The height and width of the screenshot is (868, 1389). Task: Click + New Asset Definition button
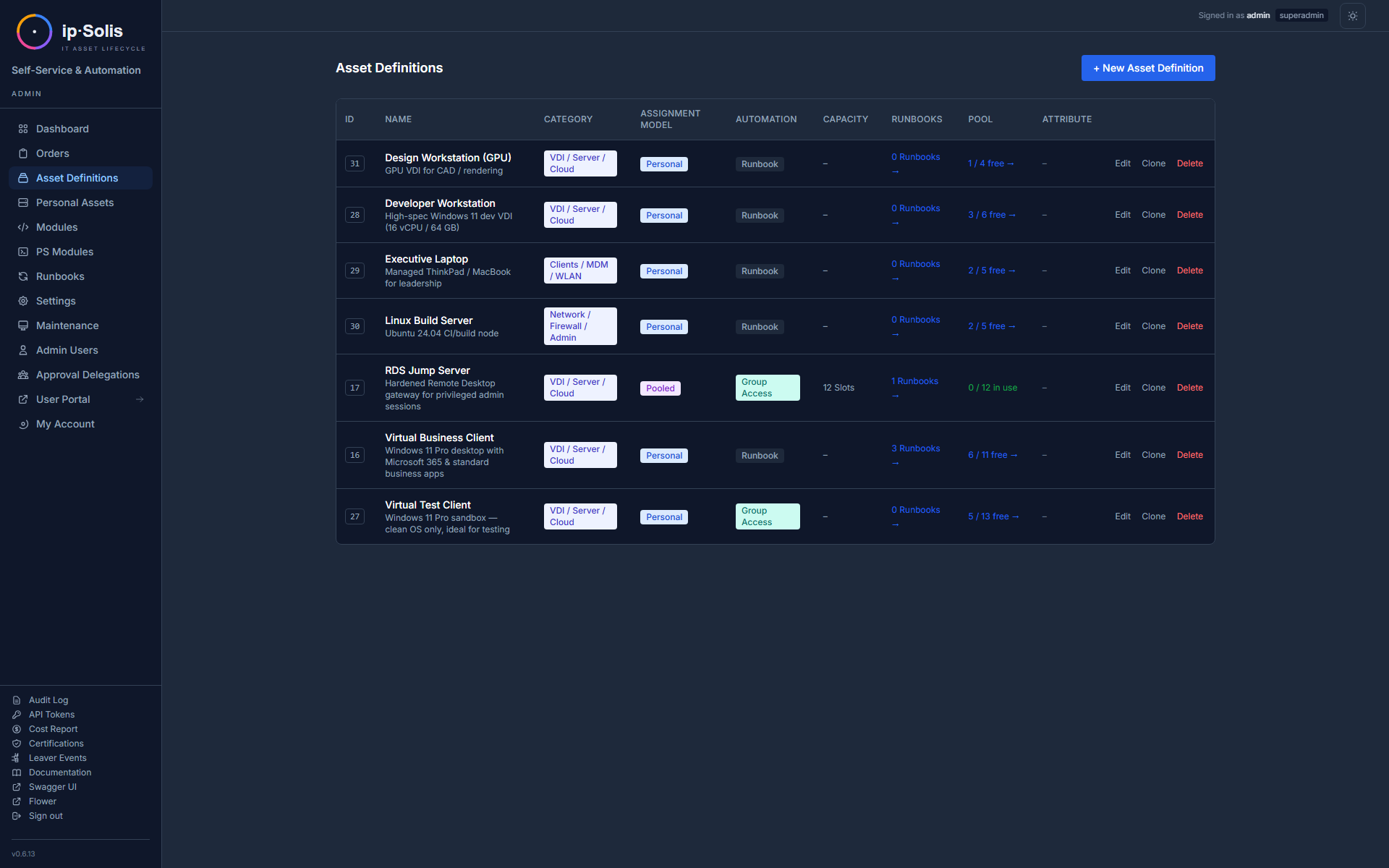point(1148,68)
